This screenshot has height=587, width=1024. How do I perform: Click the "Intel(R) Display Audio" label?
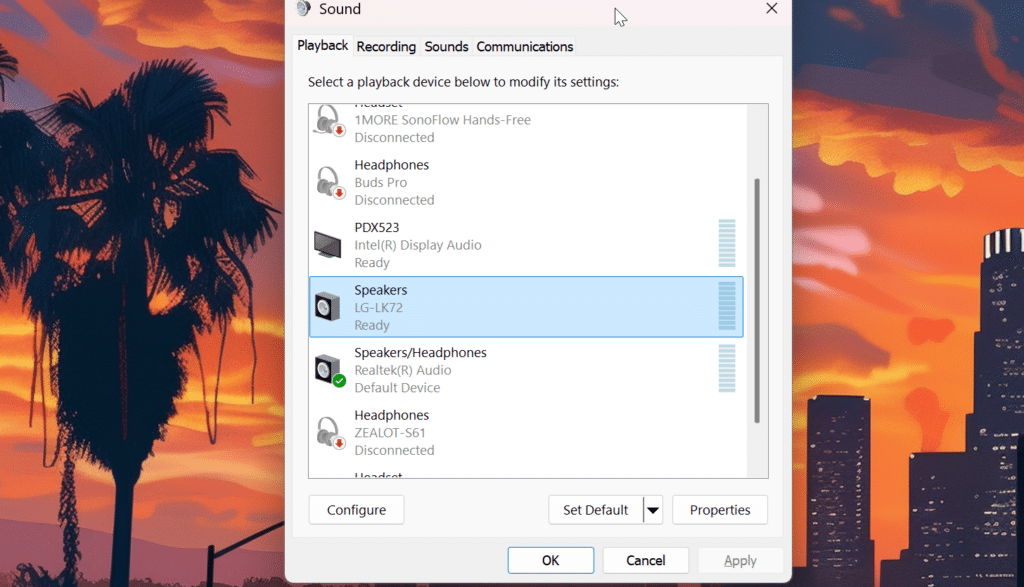(418, 246)
